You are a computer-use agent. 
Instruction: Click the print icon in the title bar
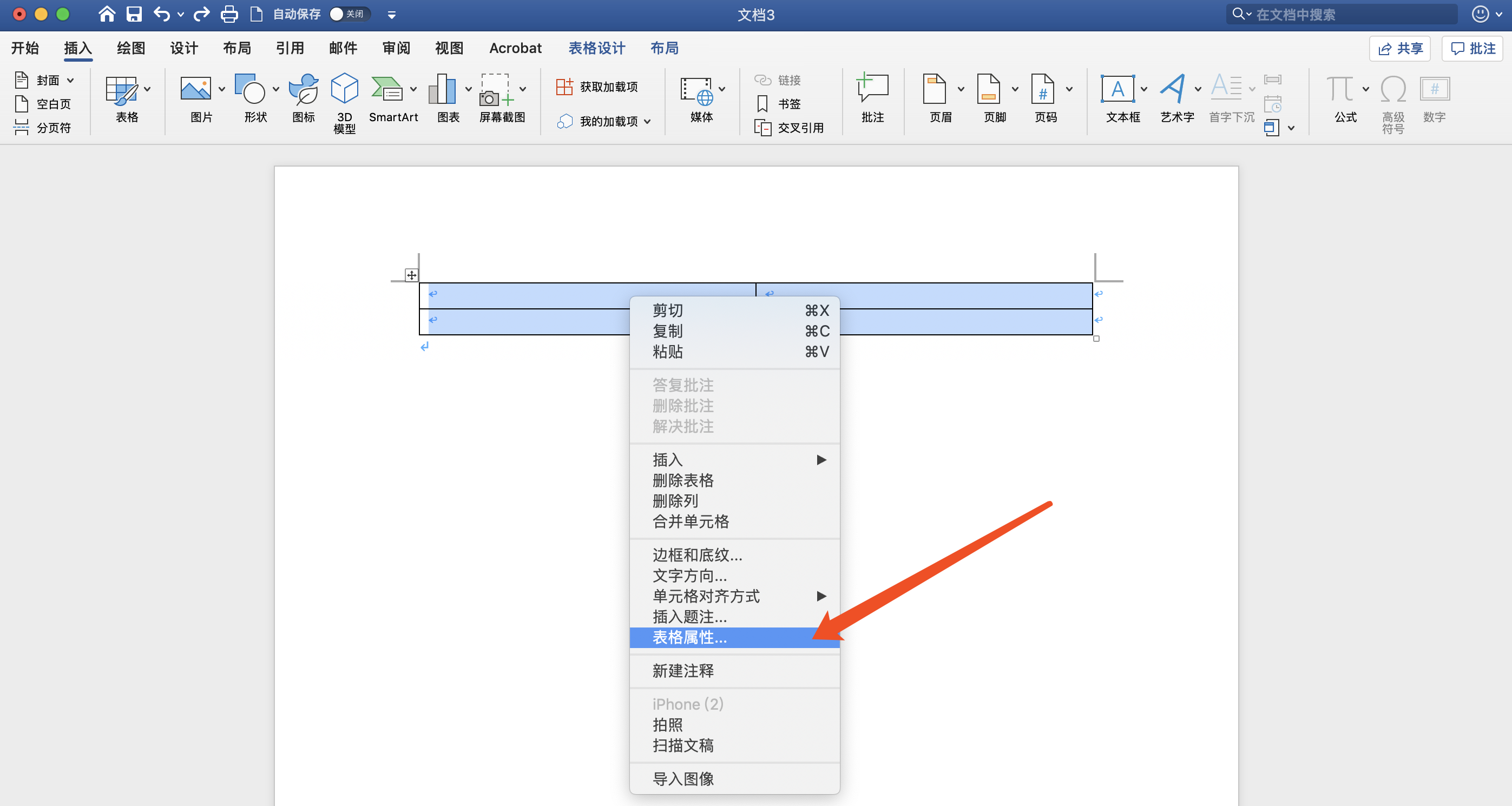click(x=229, y=14)
